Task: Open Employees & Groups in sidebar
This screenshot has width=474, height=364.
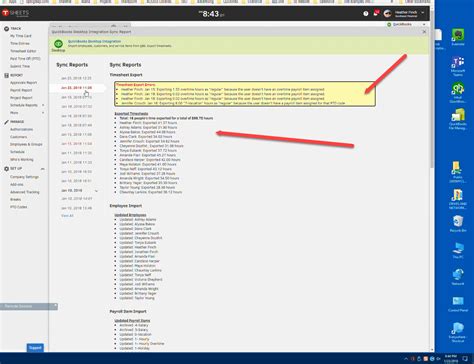Action: tap(26, 144)
